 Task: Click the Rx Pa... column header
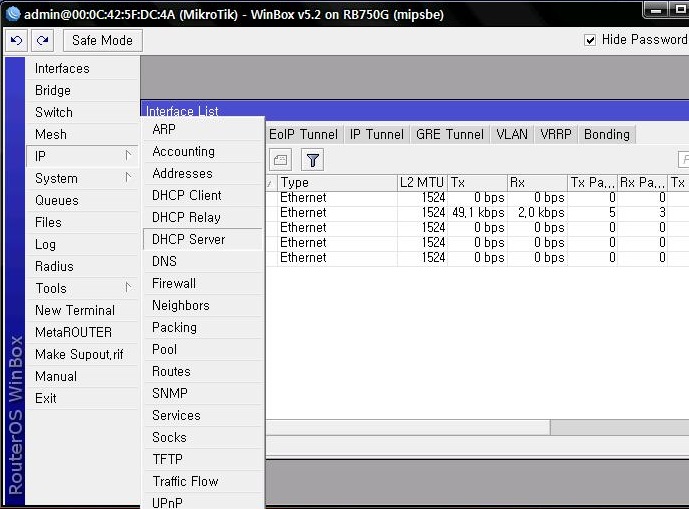click(x=642, y=182)
